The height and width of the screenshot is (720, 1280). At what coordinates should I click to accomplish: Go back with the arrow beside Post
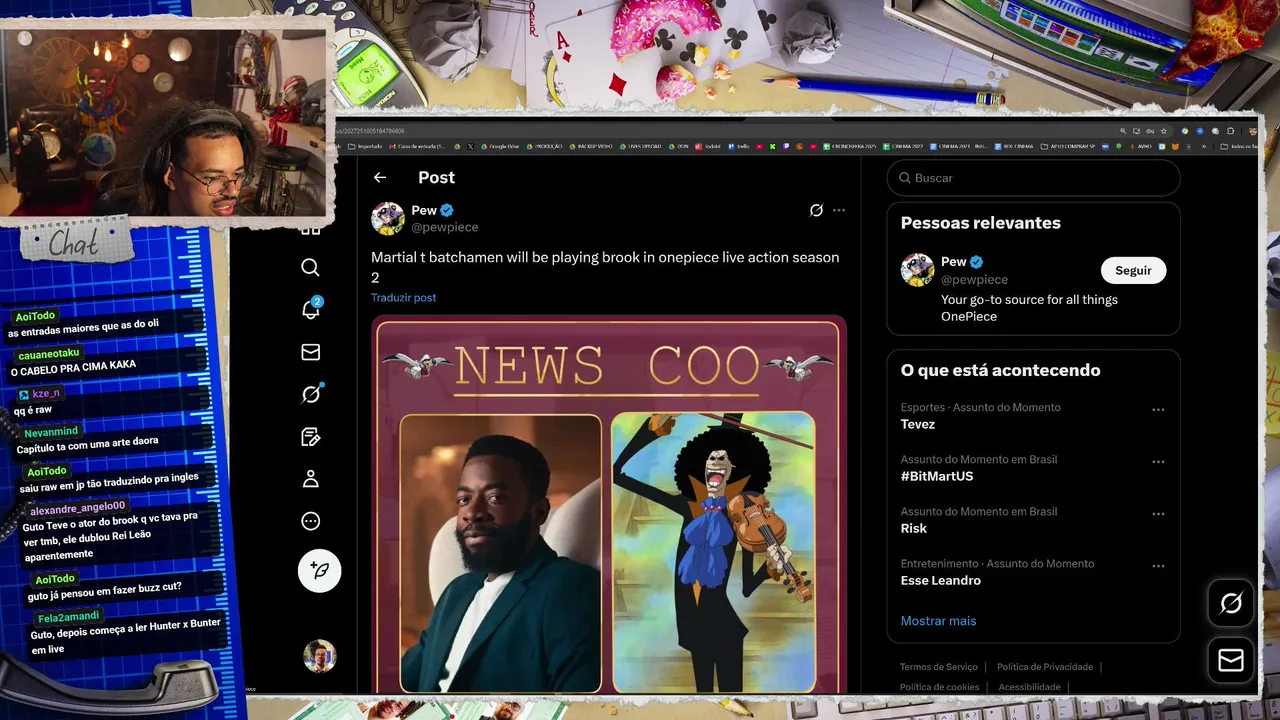tap(380, 177)
